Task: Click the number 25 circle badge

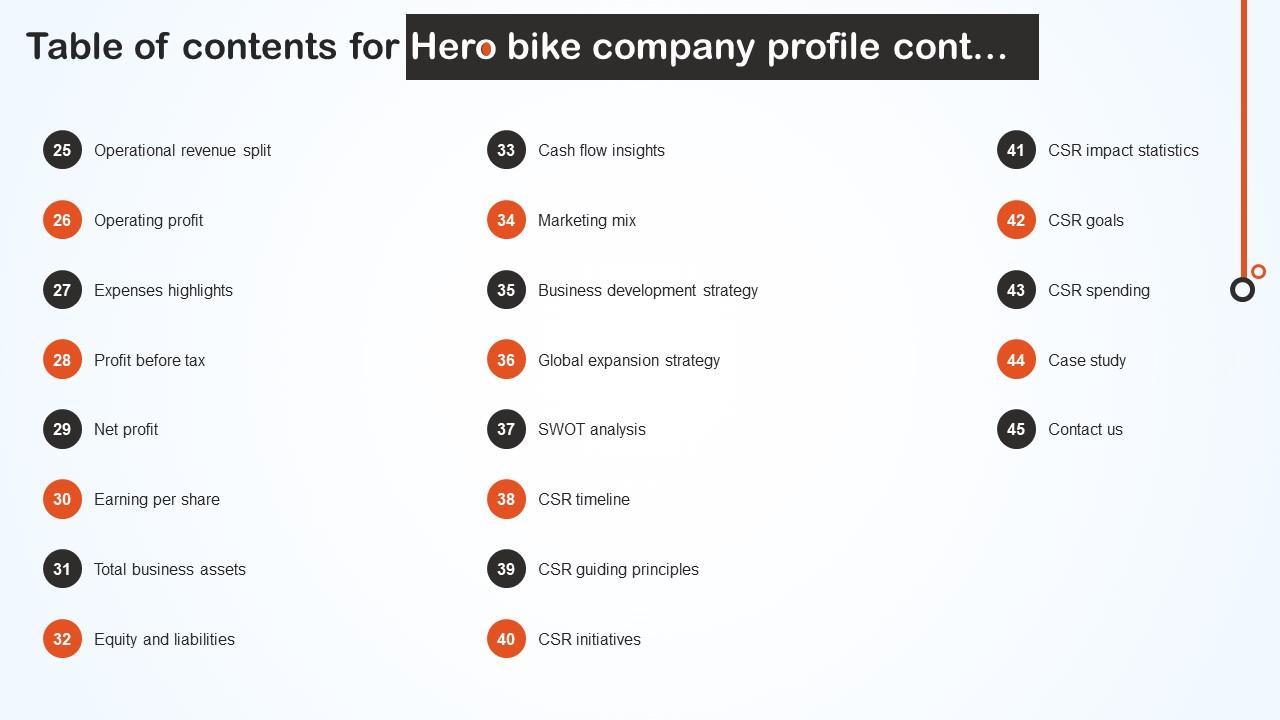Action: pos(62,150)
